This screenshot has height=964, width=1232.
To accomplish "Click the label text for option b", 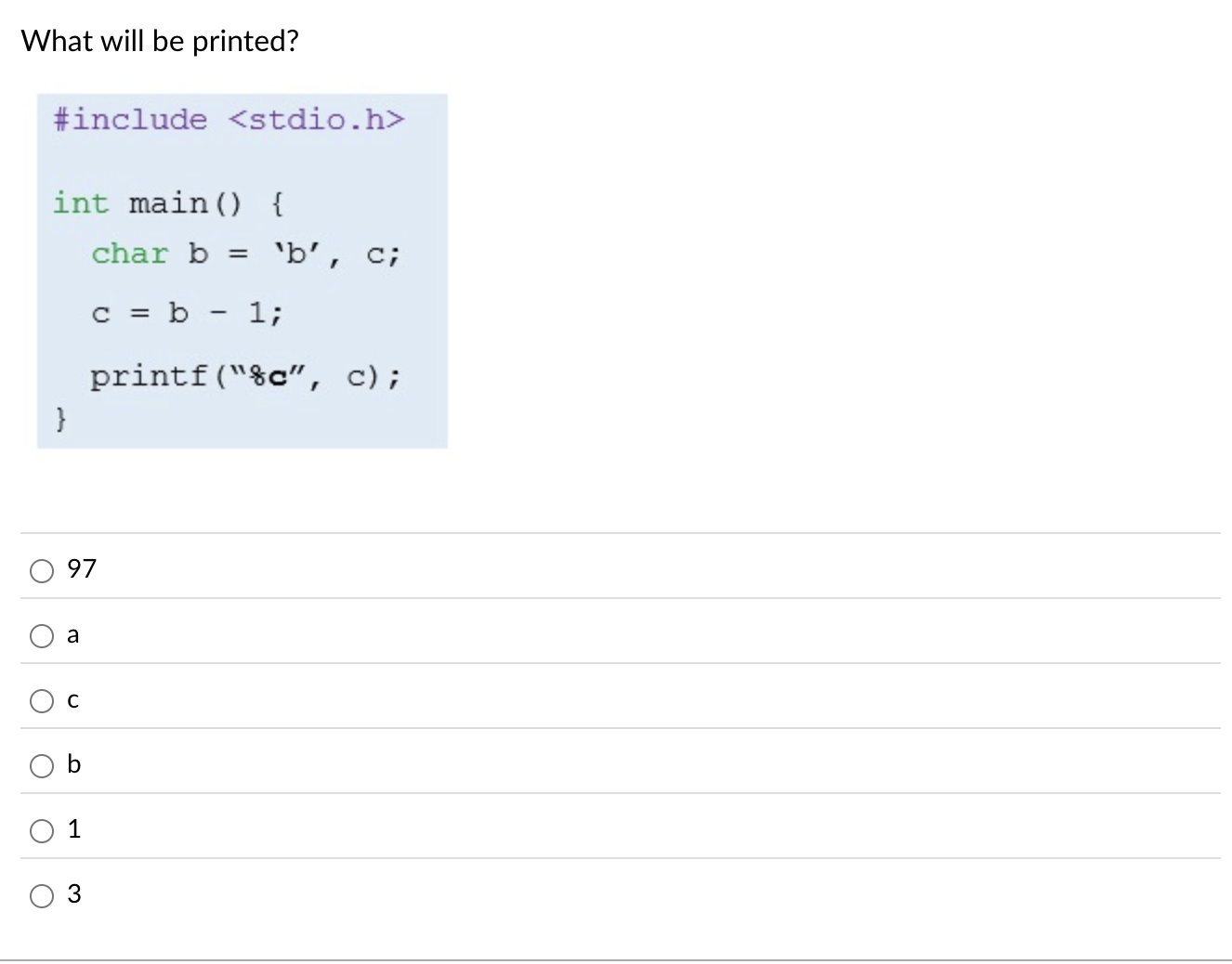I will tap(73, 764).
